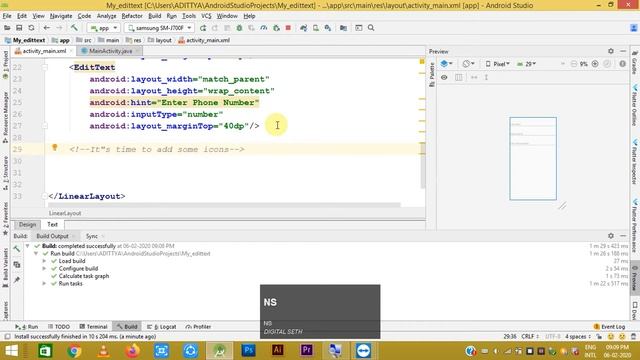Open the Refactor menu
Image resolution: width=640 pixels, height=360 pixels.
coord(132,16)
